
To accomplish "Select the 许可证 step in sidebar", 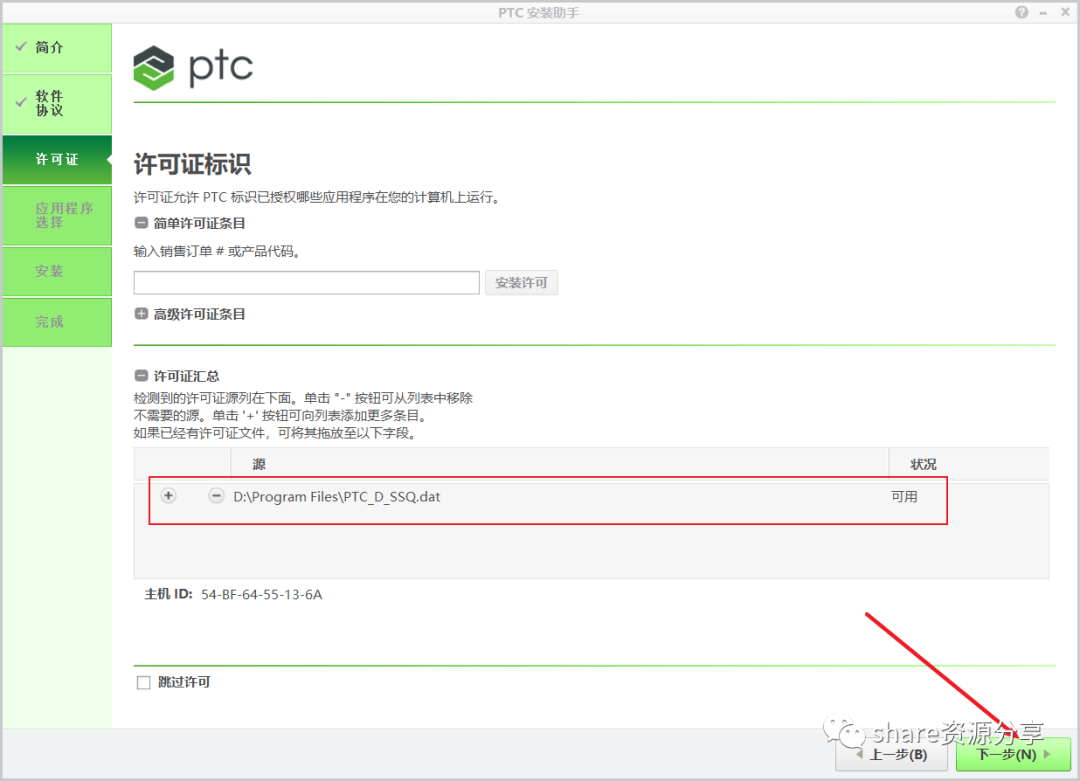I will coord(56,160).
